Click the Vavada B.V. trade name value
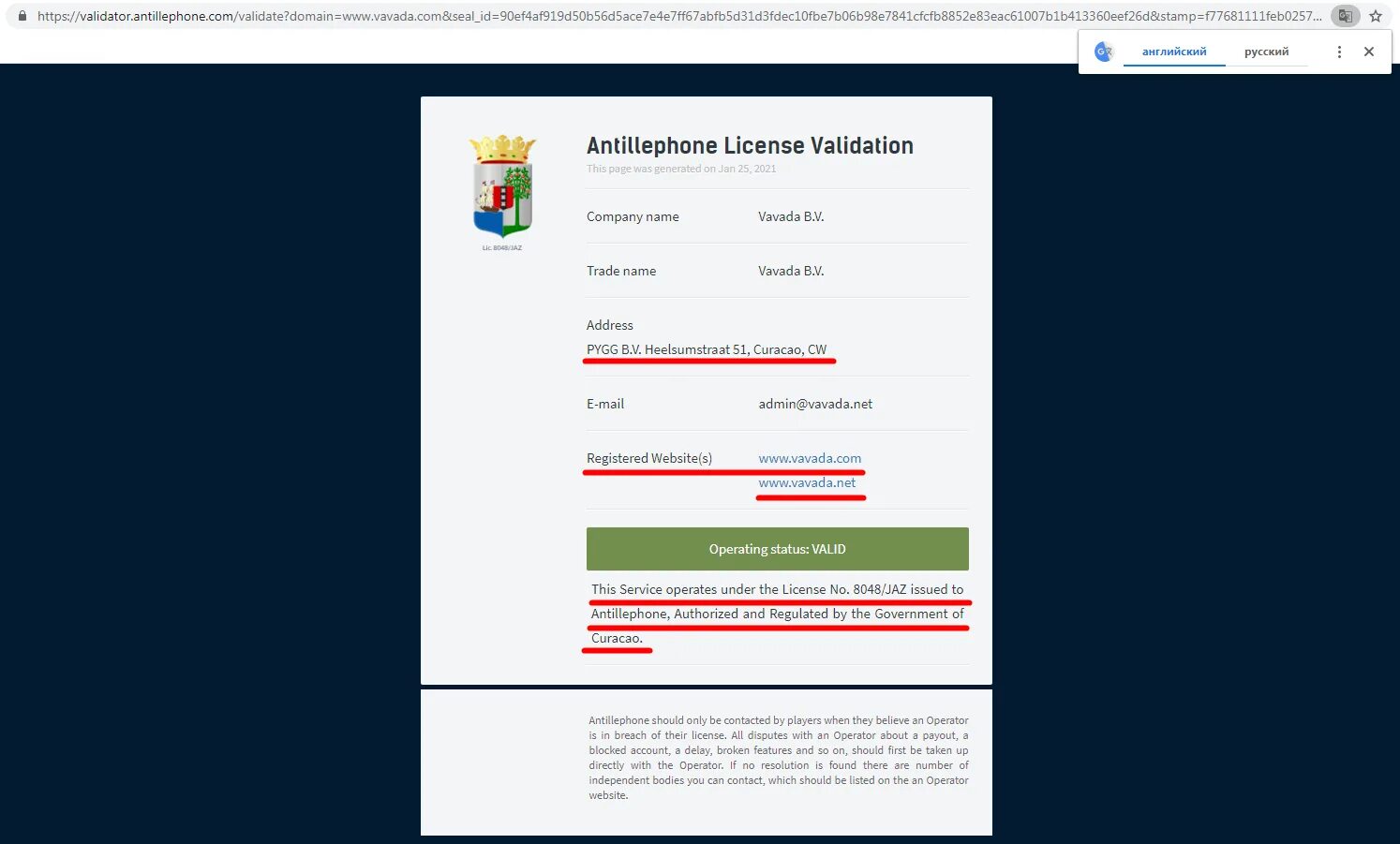1400x844 pixels. coord(791,271)
